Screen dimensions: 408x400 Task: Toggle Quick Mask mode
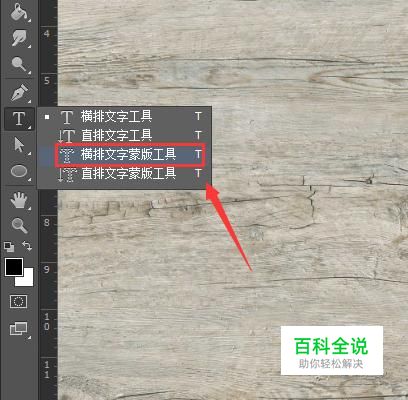tap(19, 302)
